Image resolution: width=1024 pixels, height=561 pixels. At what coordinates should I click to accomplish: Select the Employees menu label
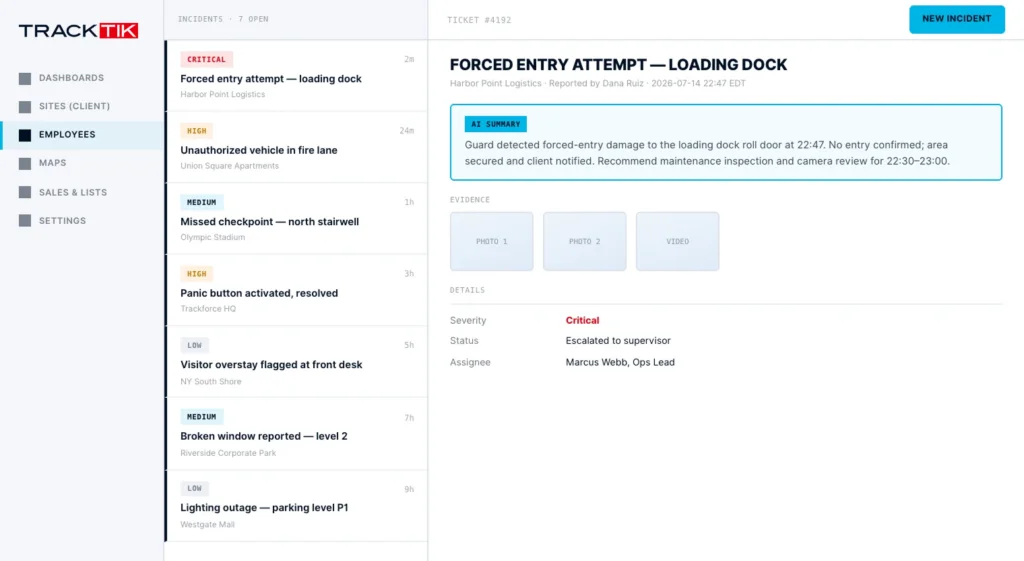point(67,135)
